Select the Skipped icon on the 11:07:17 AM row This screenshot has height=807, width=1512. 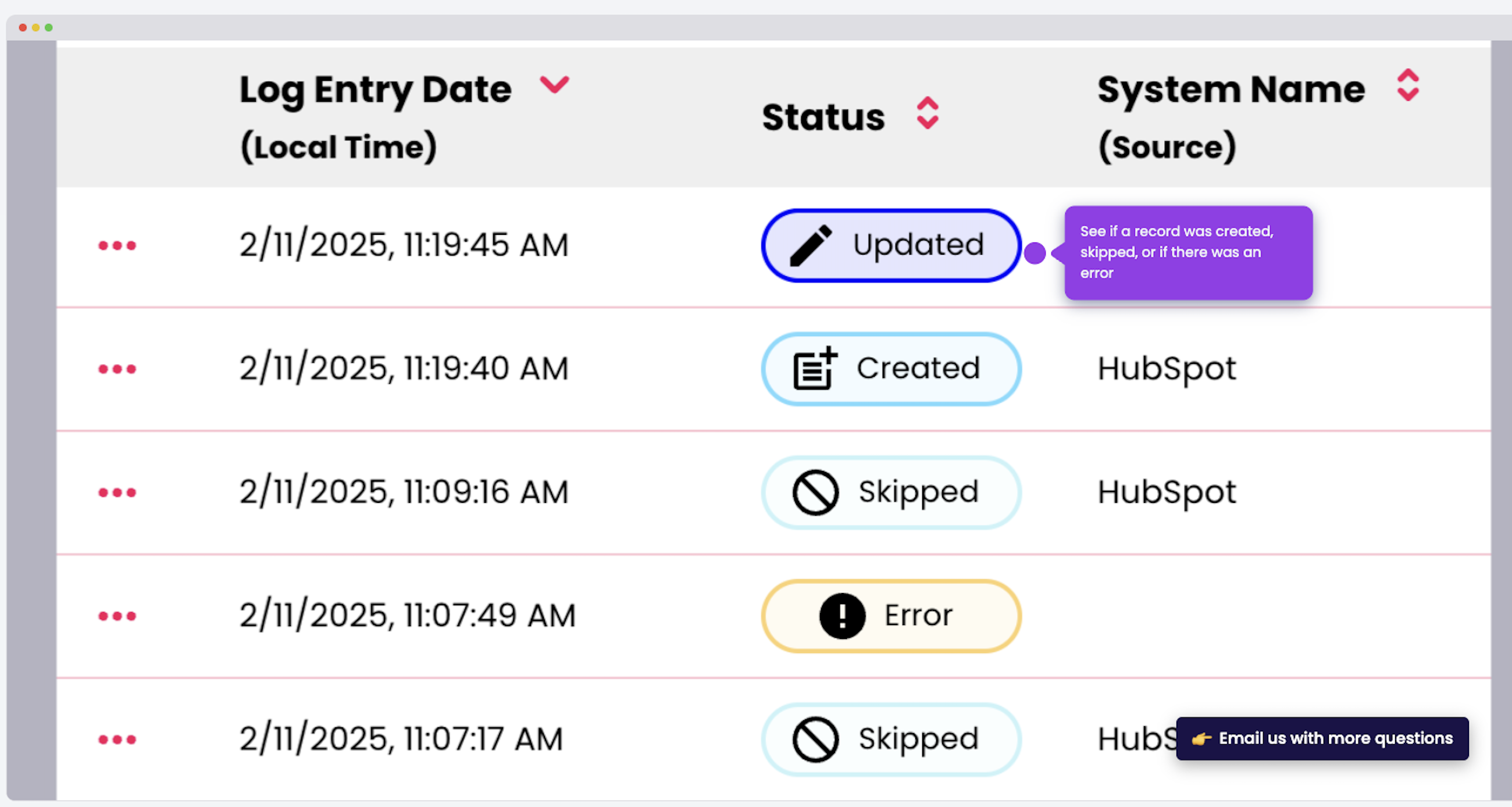coord(816,740)
